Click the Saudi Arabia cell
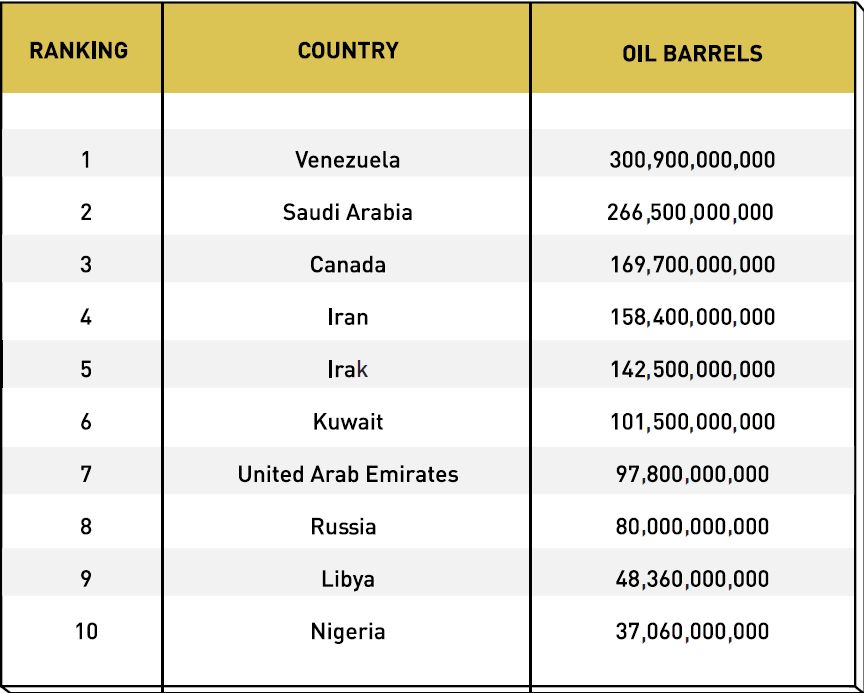 [x=348, y=212]
